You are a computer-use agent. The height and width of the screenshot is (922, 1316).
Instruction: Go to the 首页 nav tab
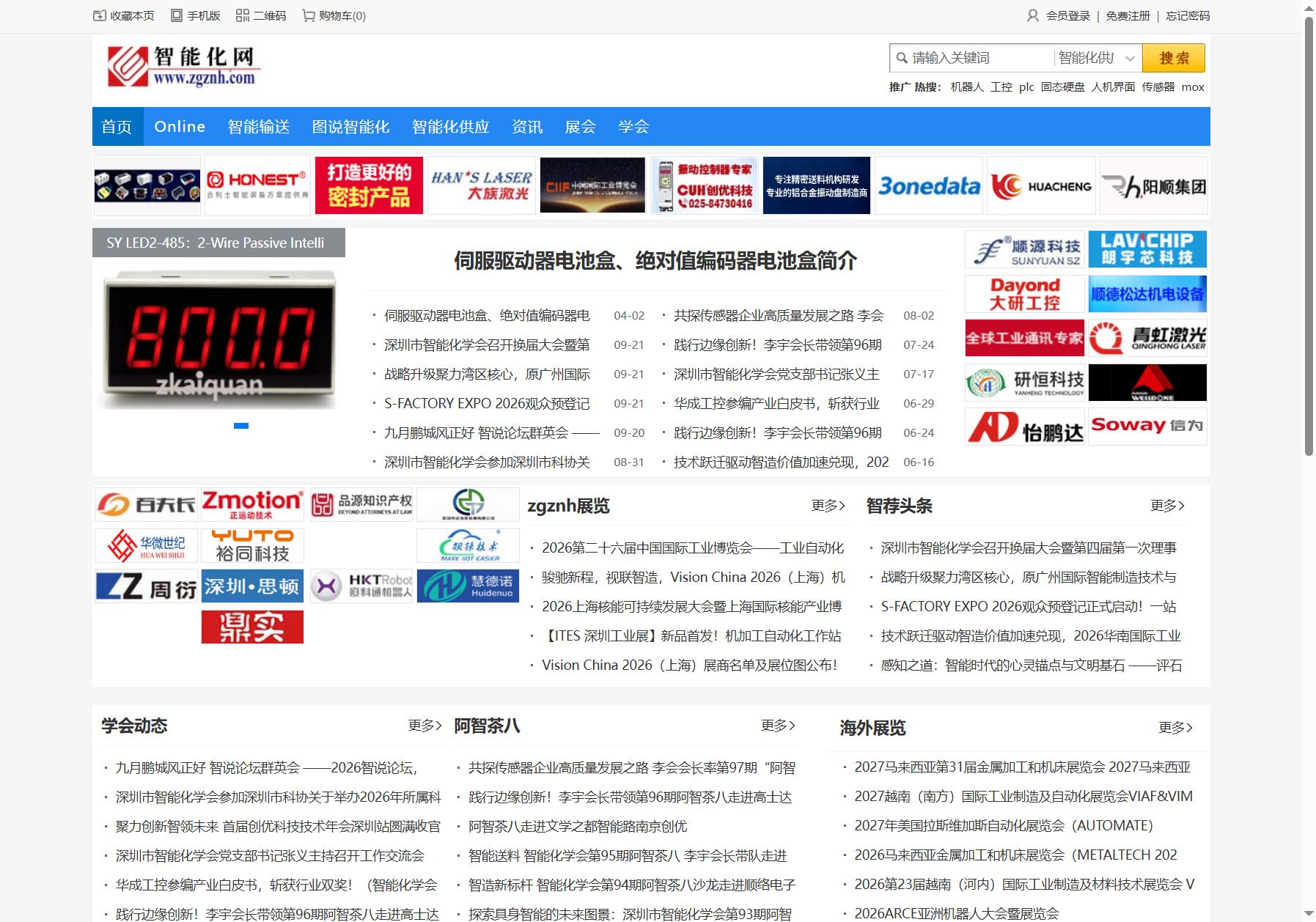(117, 127)
